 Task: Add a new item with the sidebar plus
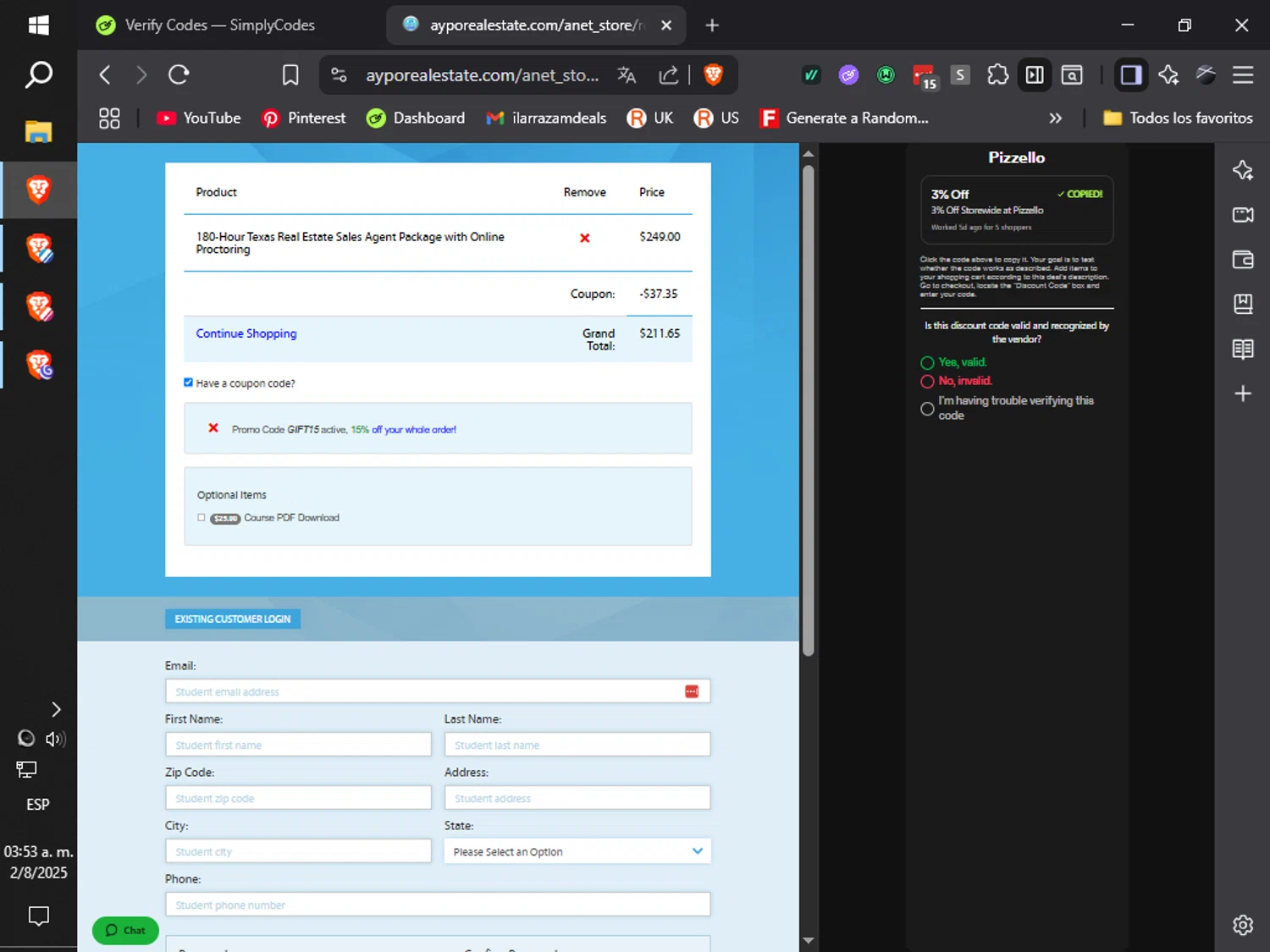(1243, 393)
